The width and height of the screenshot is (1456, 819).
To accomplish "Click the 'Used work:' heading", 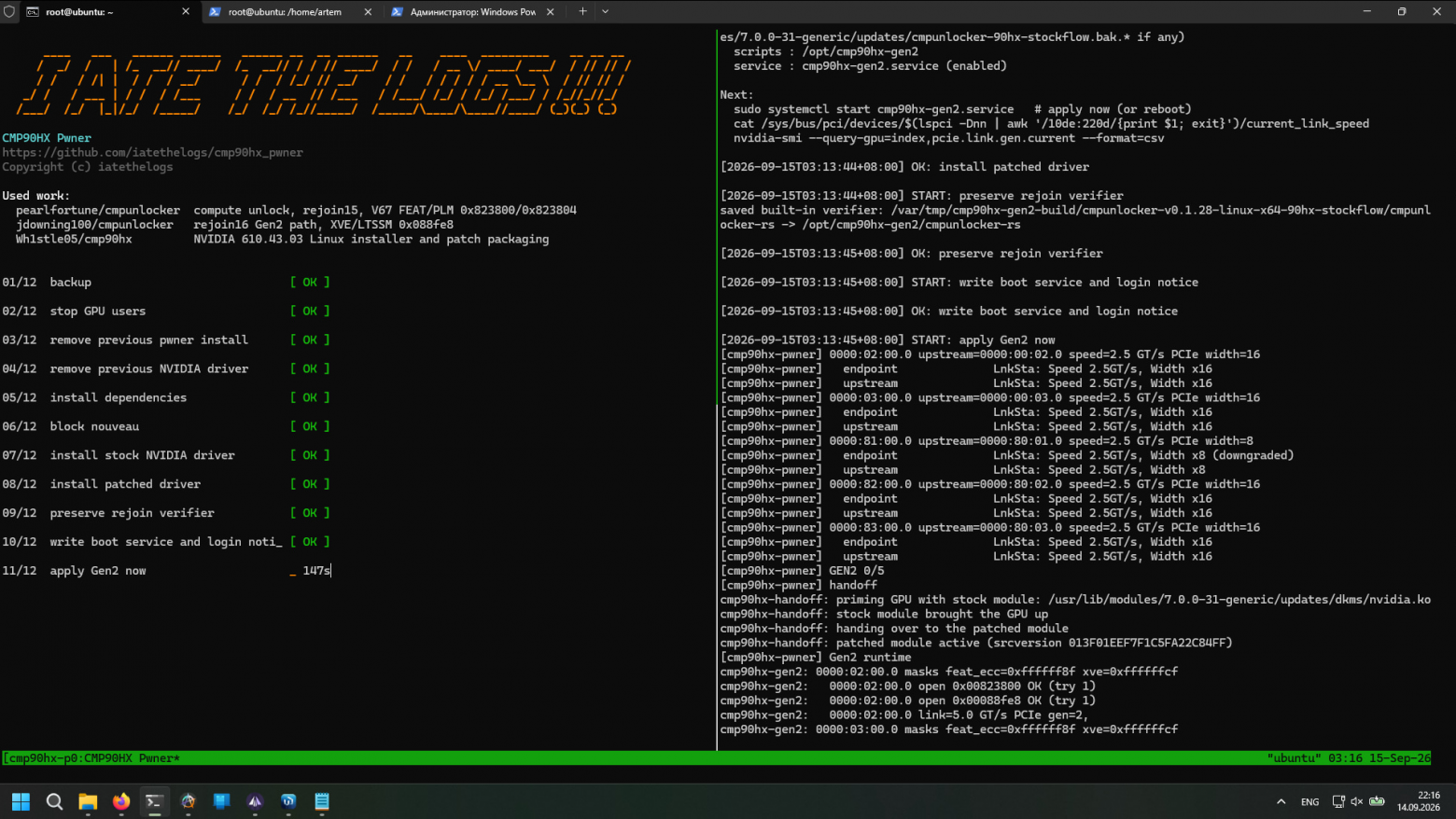I will [x=35, y=196].
